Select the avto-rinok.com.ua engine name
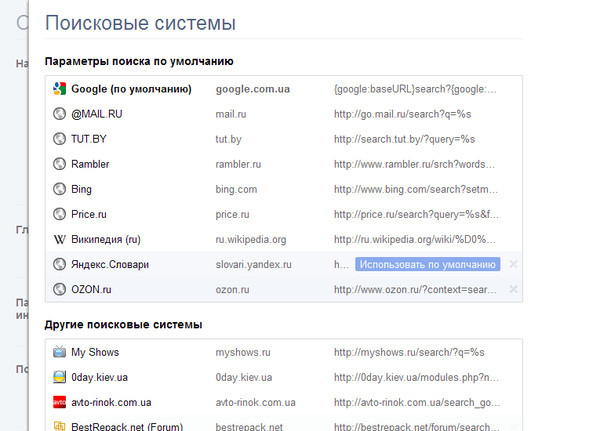This screenshot has width=600, height=431. [111, 403]
